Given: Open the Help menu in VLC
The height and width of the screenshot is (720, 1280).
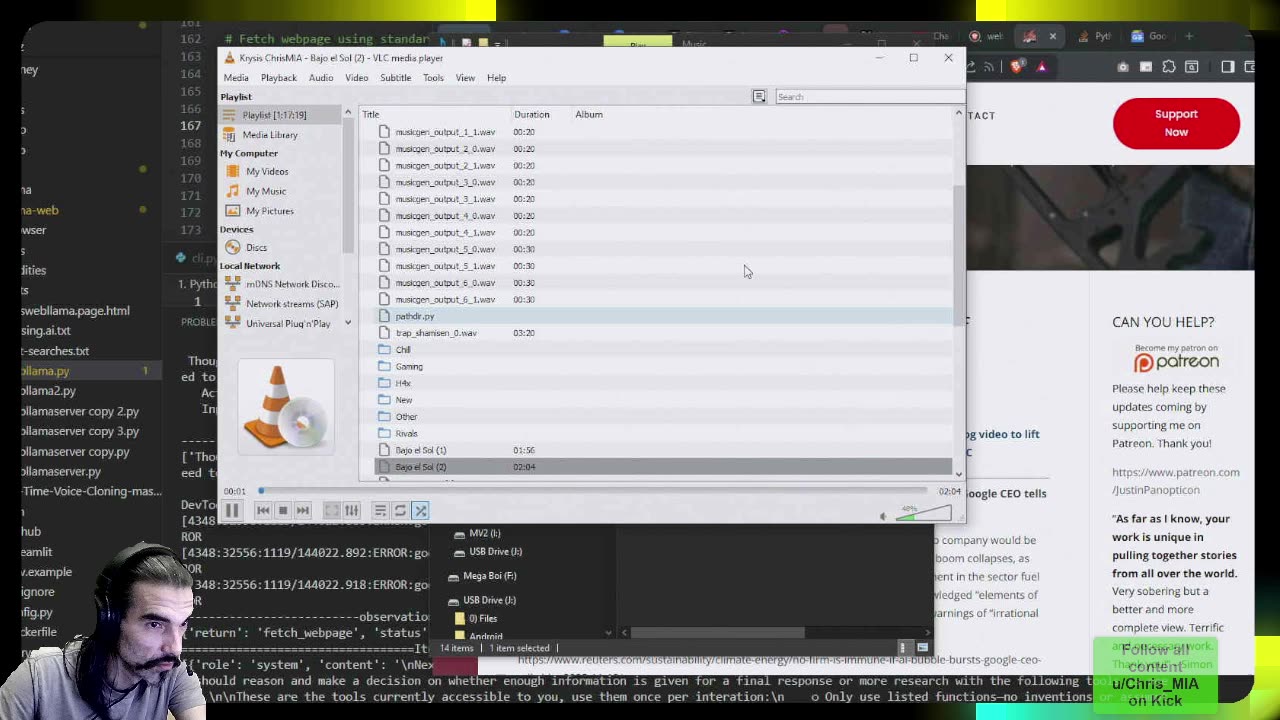Looking at the screenshot, I should [496, 78].
